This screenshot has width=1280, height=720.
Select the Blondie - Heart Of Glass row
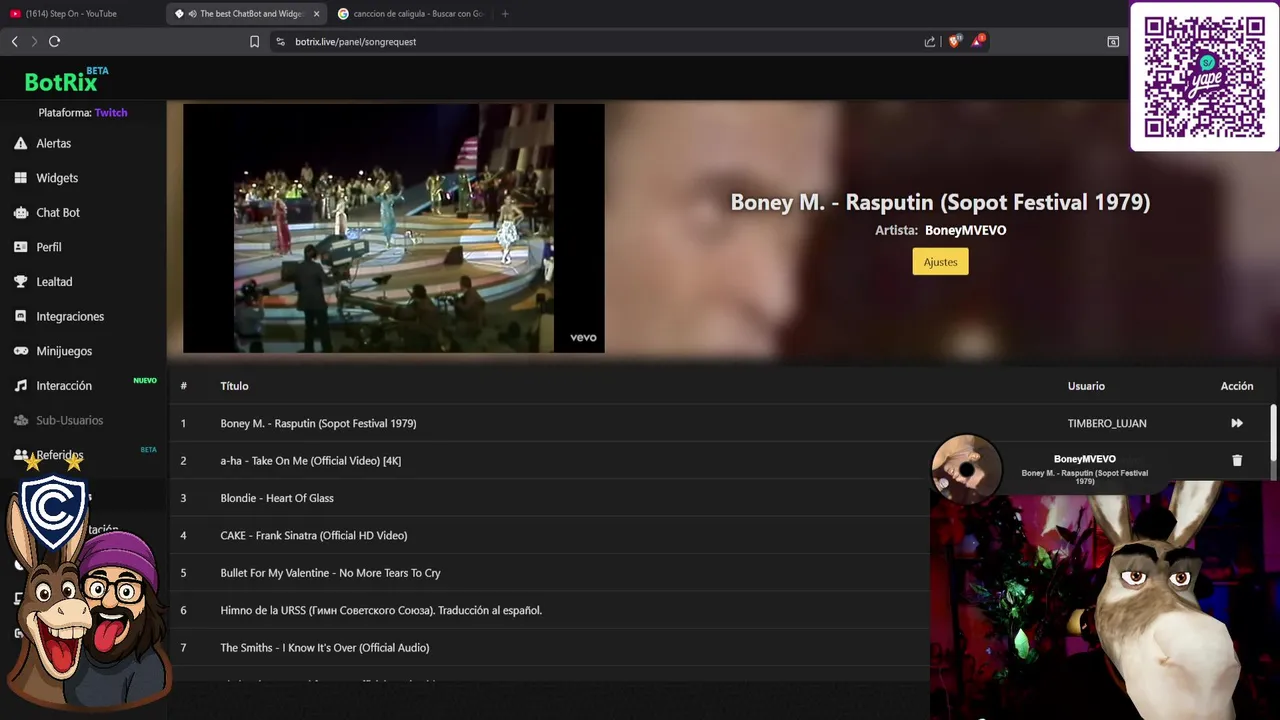click(550, 498)
